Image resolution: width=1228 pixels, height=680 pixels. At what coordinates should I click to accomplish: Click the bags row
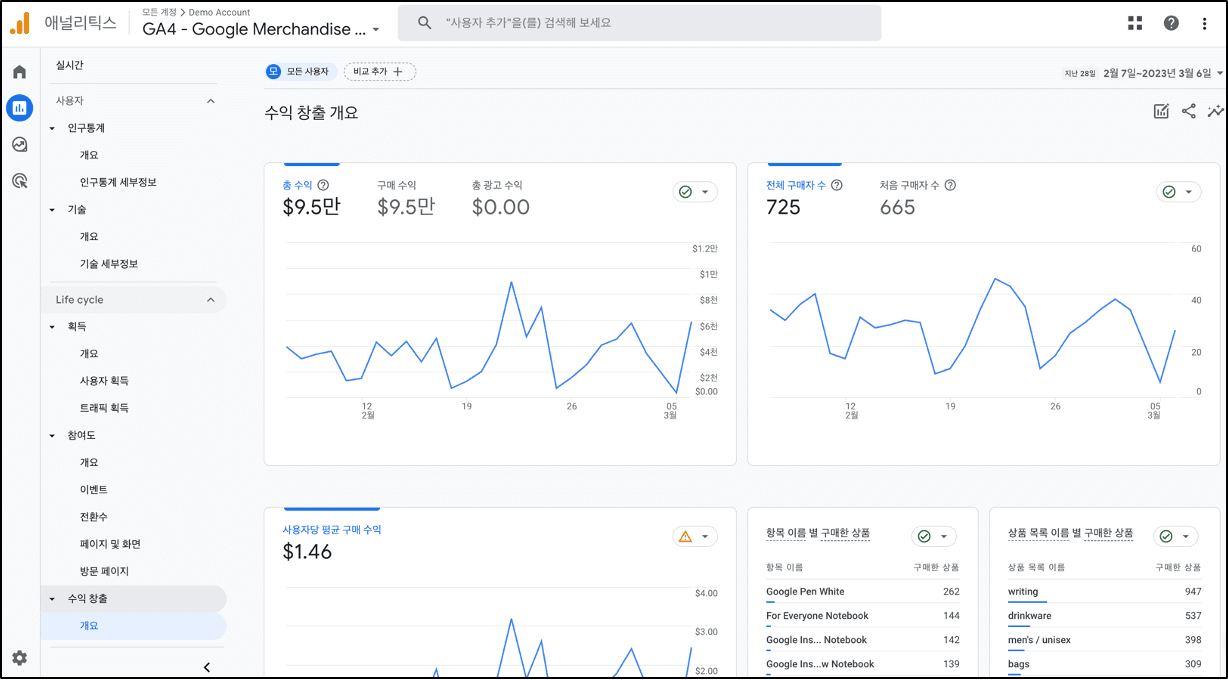(x=1105, y=664)
